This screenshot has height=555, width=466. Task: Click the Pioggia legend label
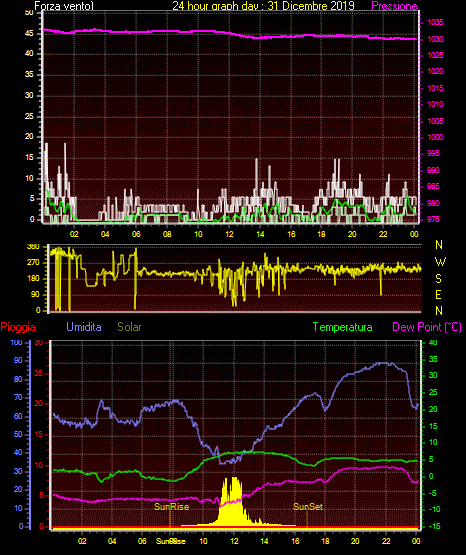[x=18, y=327]
